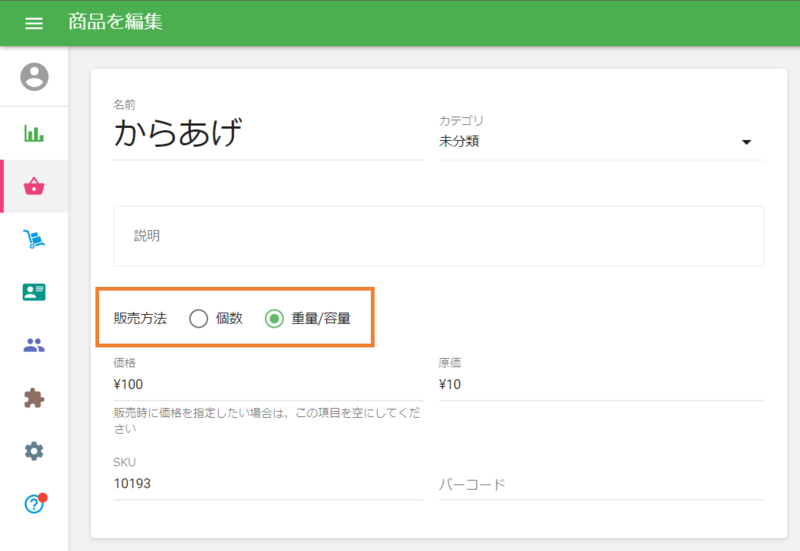Click the help question mark icon
Image resolution: width=800 pixels, height=551 pixels.
click(34, 504)
